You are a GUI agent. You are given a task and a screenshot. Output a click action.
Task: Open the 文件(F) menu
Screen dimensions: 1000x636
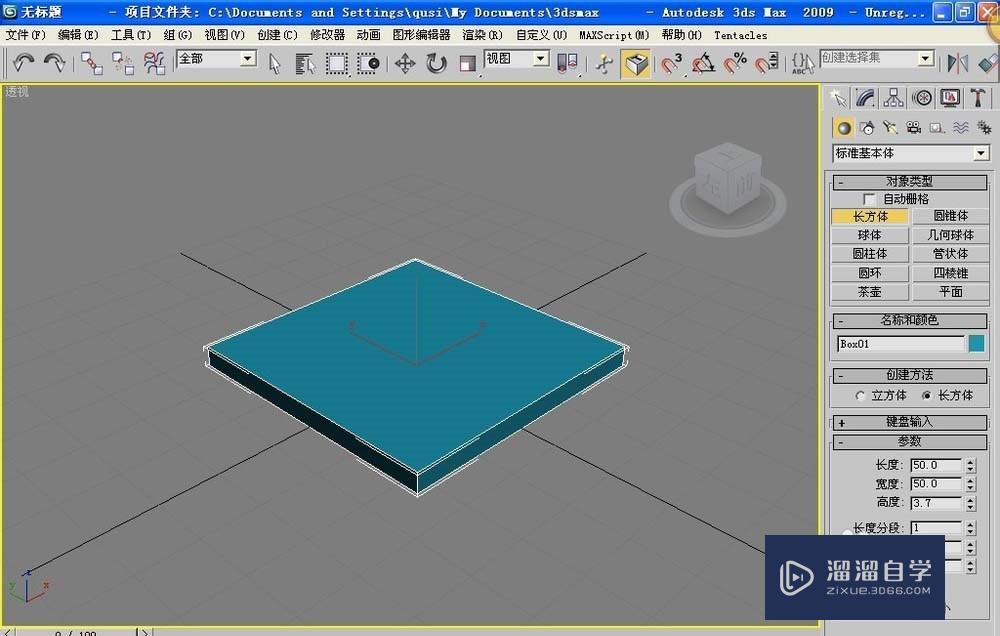25,35
